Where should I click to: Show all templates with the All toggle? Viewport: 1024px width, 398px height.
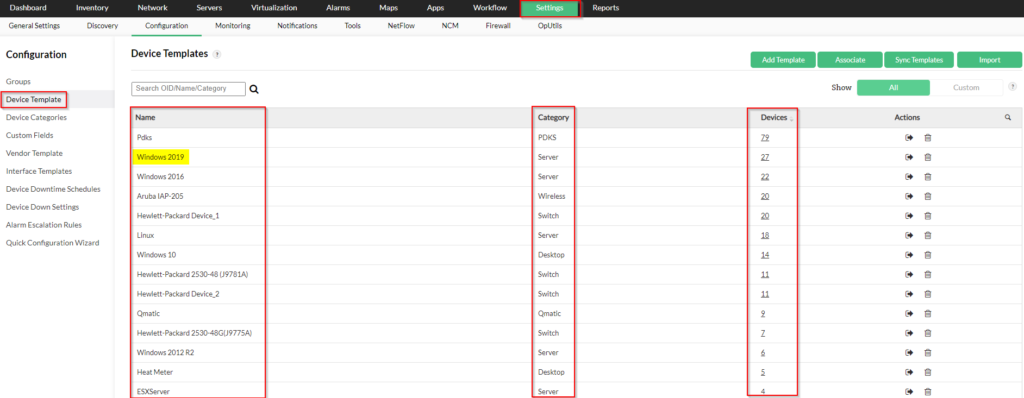893,88
